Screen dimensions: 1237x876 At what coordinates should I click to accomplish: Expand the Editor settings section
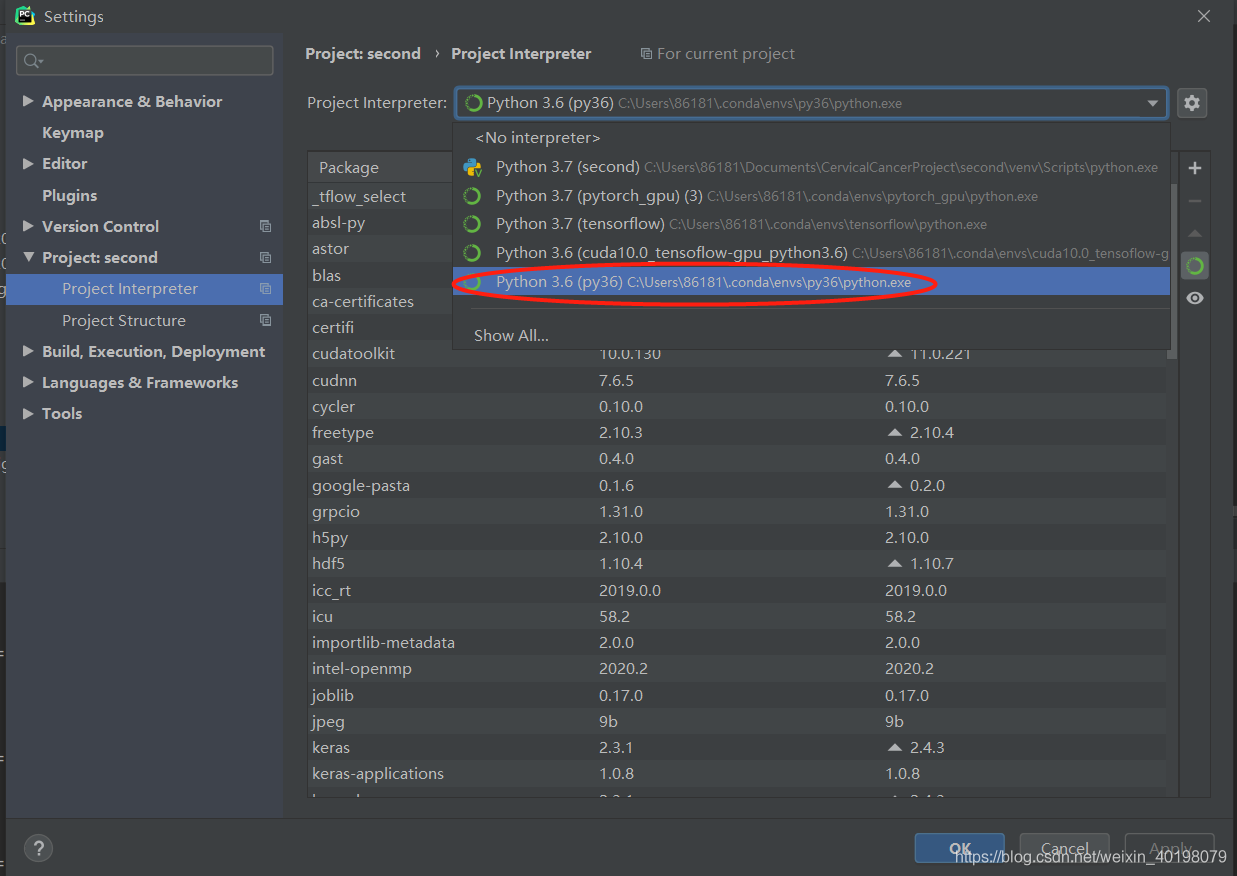click(x=28, y=163)
